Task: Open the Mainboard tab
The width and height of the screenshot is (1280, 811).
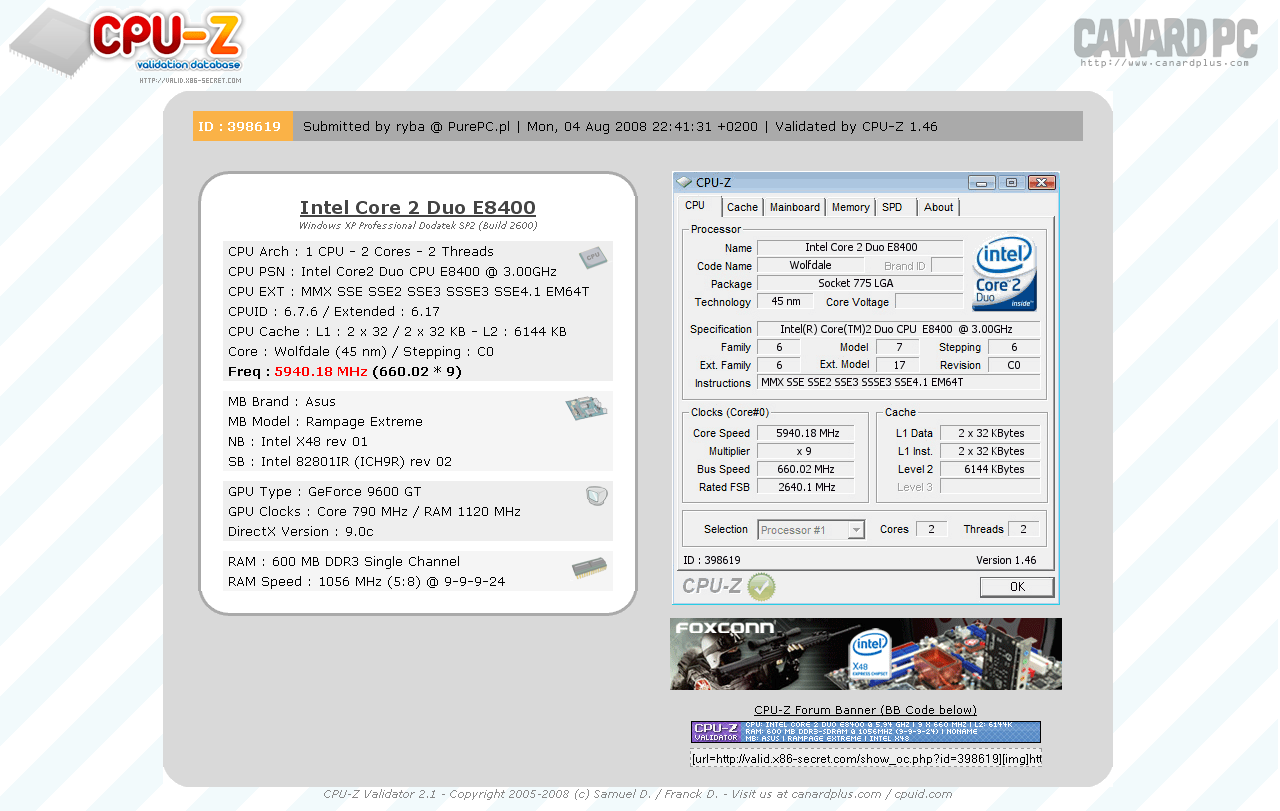Action: pos(794,207)
